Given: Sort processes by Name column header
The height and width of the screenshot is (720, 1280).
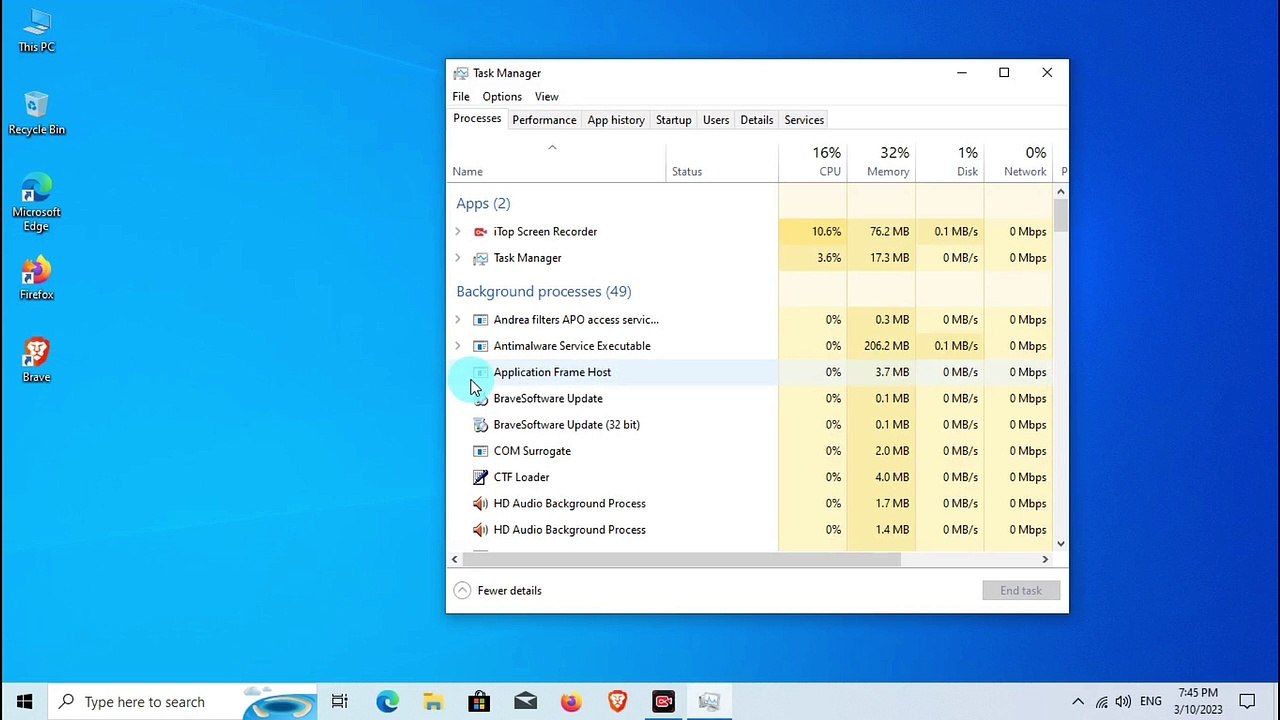Looking at the screenshot, I should click(556, 162).
